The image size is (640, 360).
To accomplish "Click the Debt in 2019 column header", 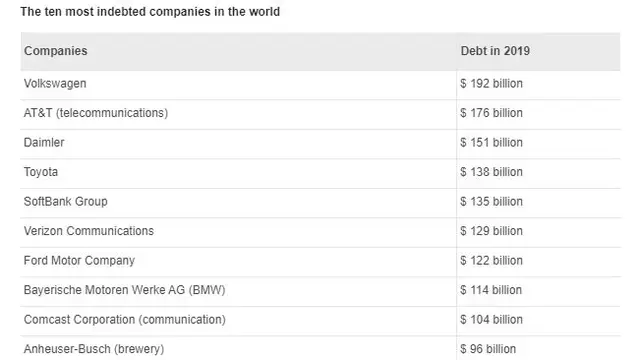I will click(x=495, y=51).
